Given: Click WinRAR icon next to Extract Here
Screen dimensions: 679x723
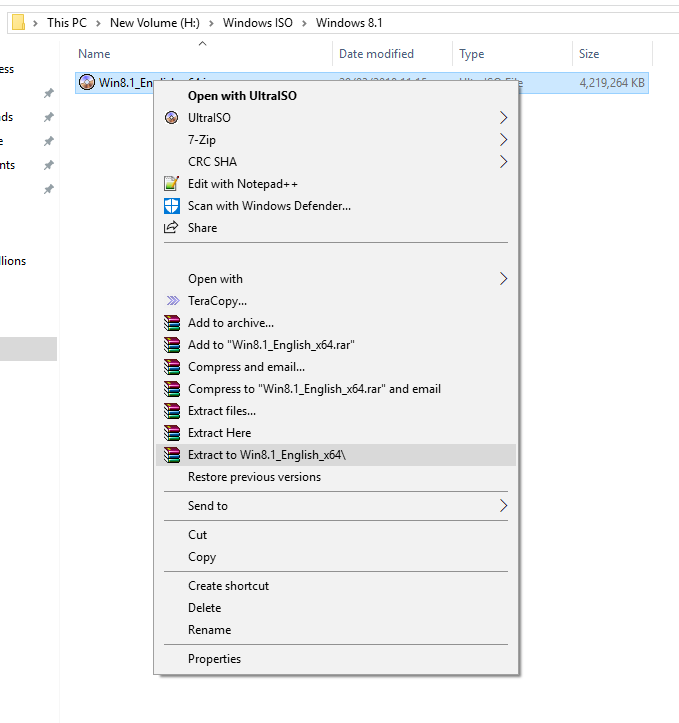Looking at the screenshot, I should click(170, 433).
